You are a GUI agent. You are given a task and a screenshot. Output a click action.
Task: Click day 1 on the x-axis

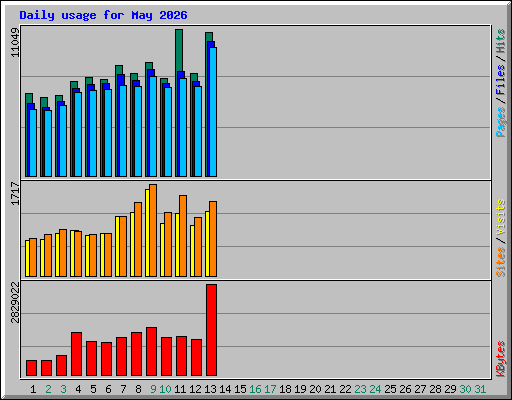click(33, 389)
